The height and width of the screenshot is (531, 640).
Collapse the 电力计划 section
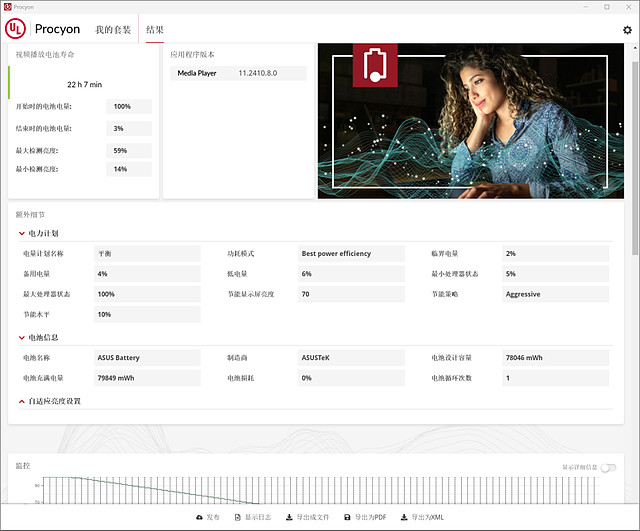pyautogui.click(x=22, y=233)
